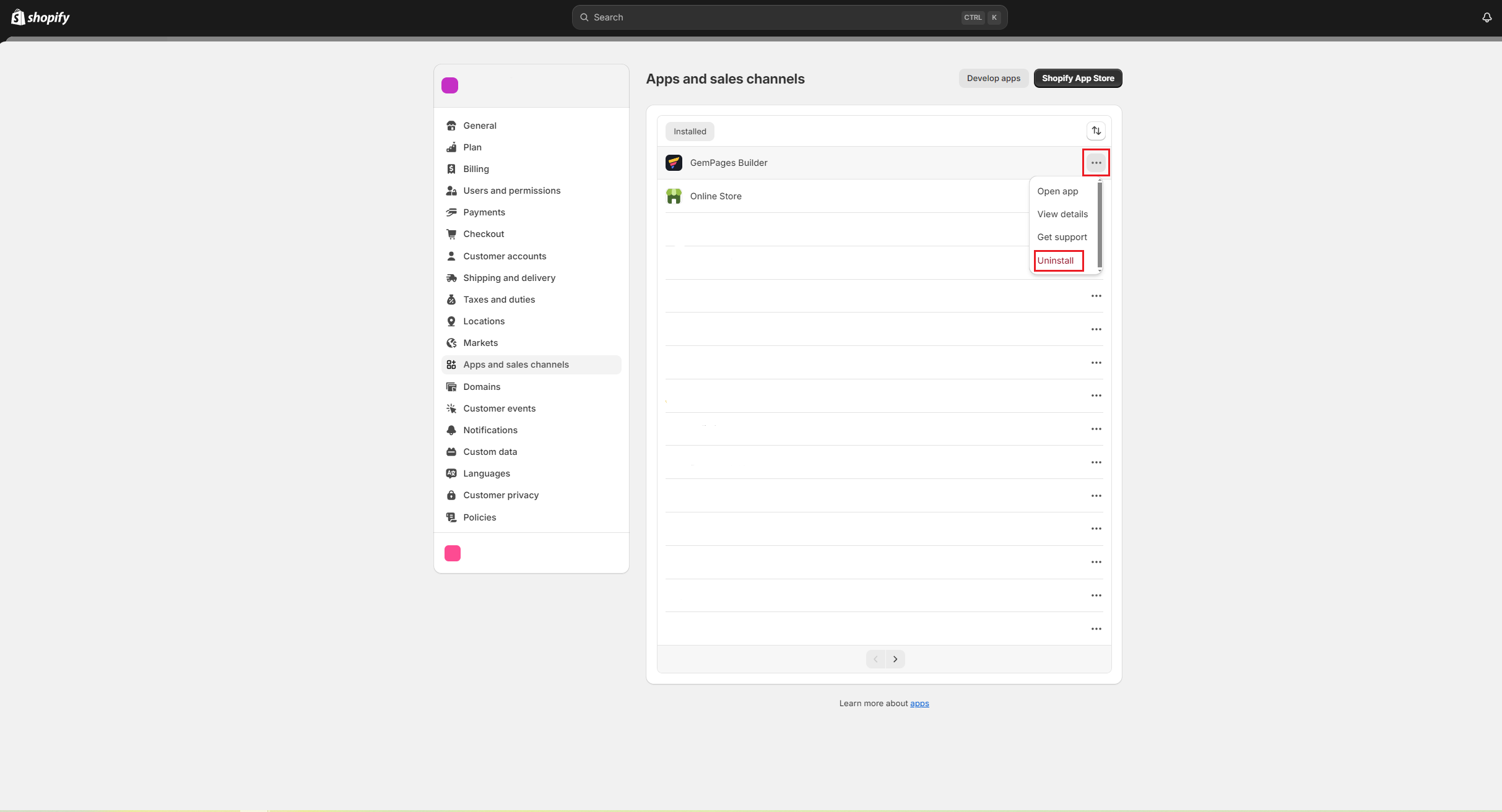Select Uninstall from the dropdown menu
The image size is (1502, 812).
(1056, 261)
